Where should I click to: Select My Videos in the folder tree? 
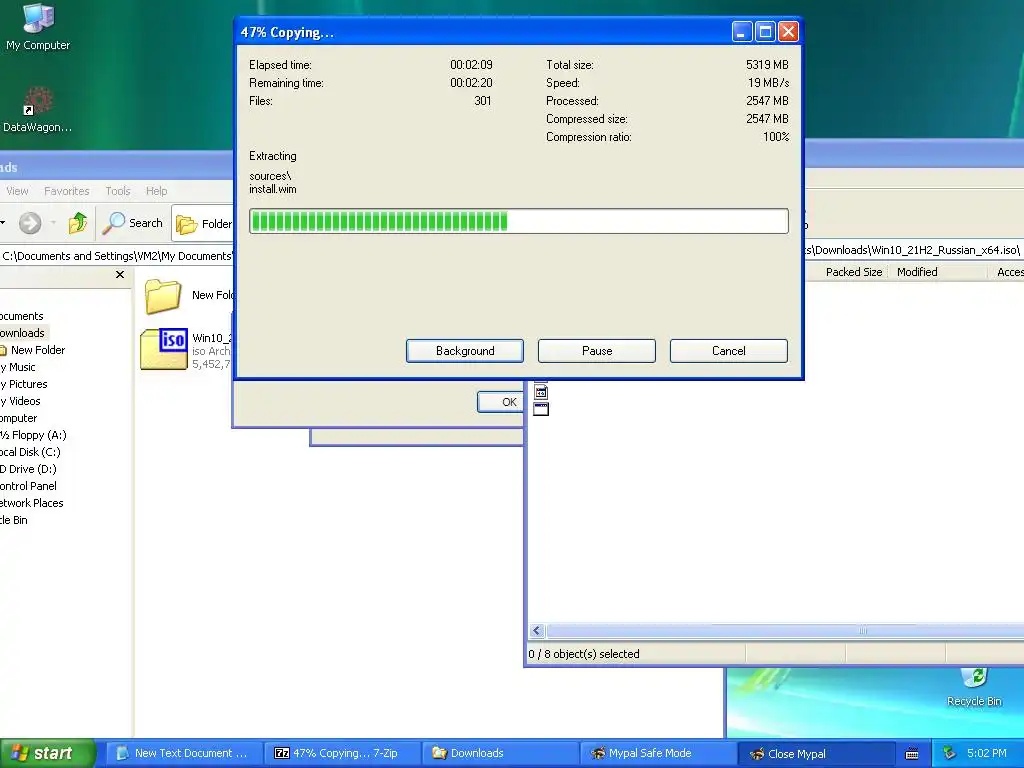(21, 401)
